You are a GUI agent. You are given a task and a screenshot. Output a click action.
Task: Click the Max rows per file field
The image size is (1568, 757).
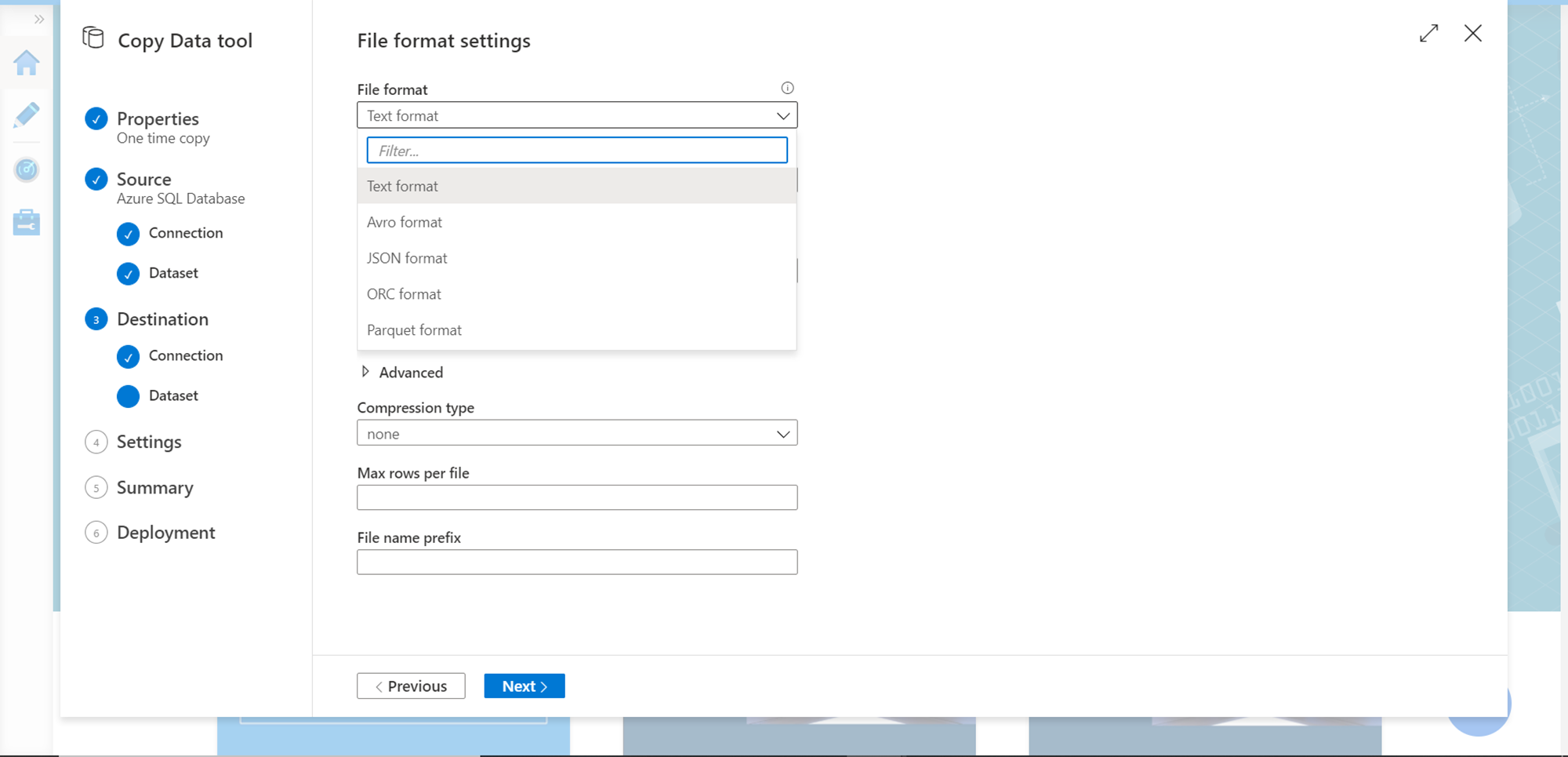pos(577,497)
